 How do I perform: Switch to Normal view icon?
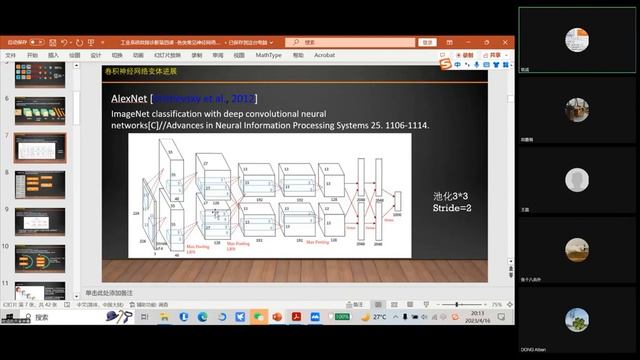point(378,304)
